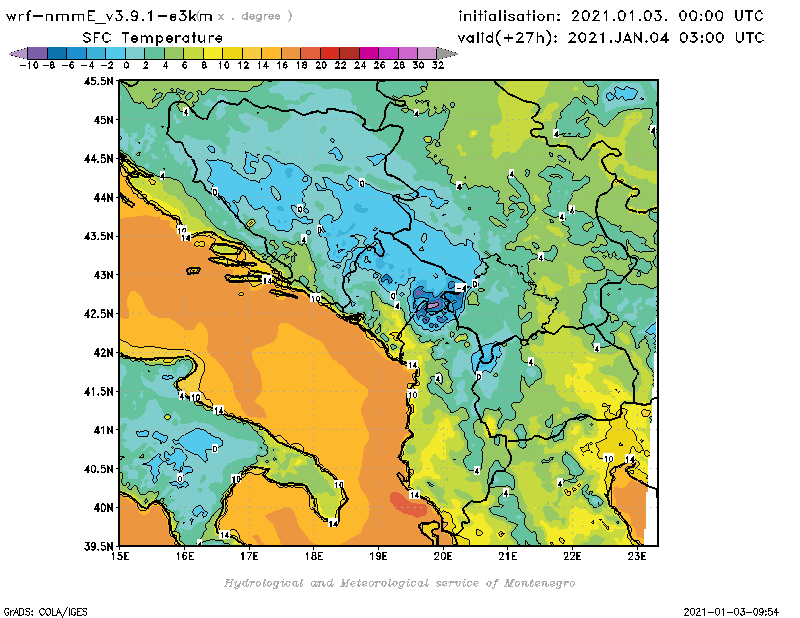Click the 'GrADS: COLA/IGES' credit text

[46, 612]
